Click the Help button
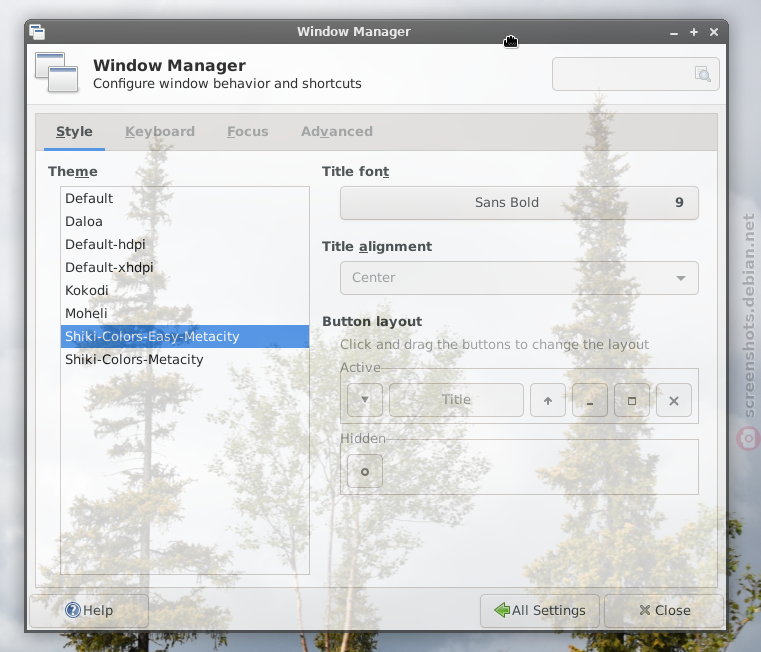Viewport: 761px width, 652px height. tap(89, 610)
